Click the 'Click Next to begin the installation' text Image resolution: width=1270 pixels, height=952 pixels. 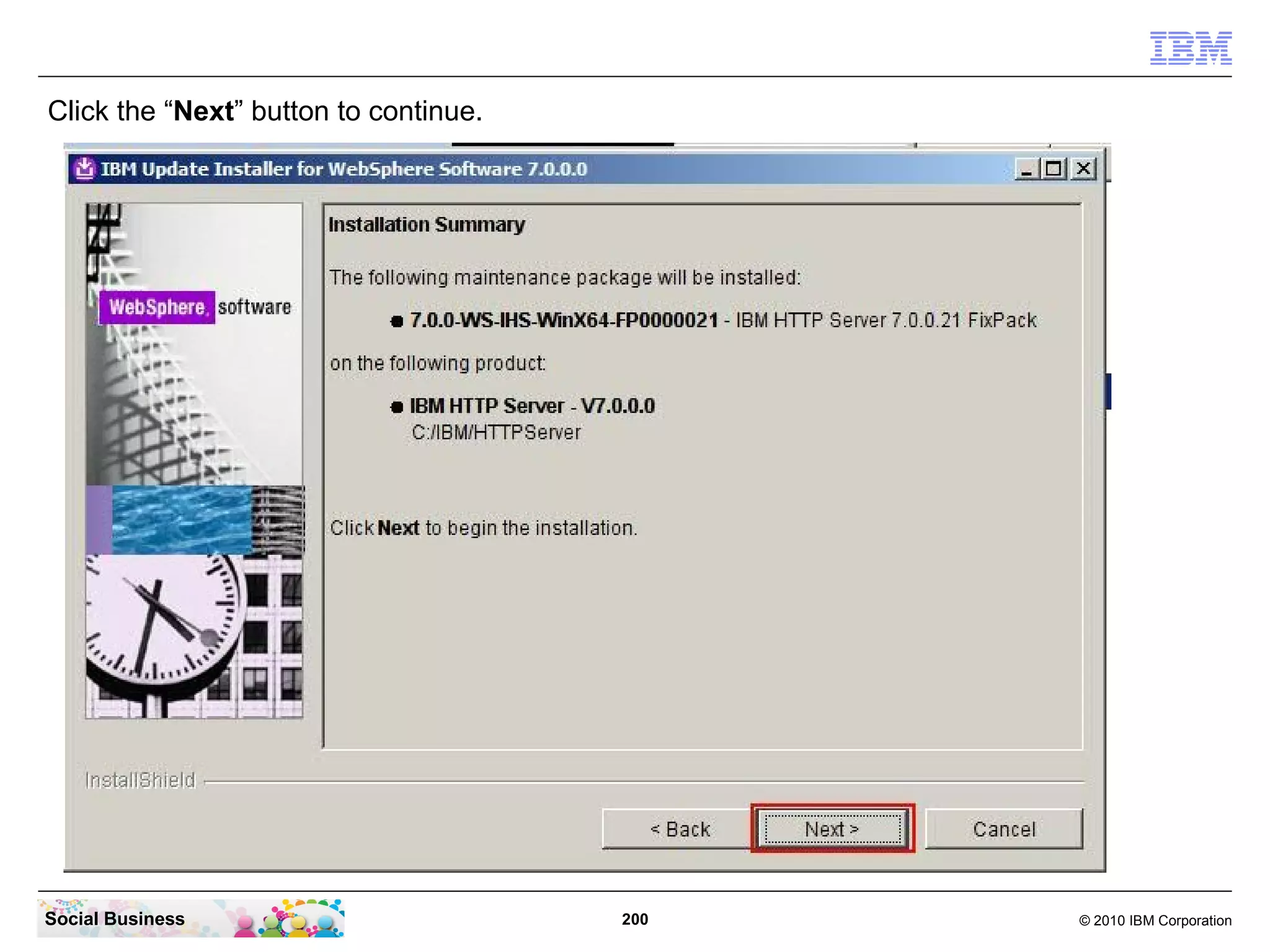pyautogui.click(x=484, y=528)
